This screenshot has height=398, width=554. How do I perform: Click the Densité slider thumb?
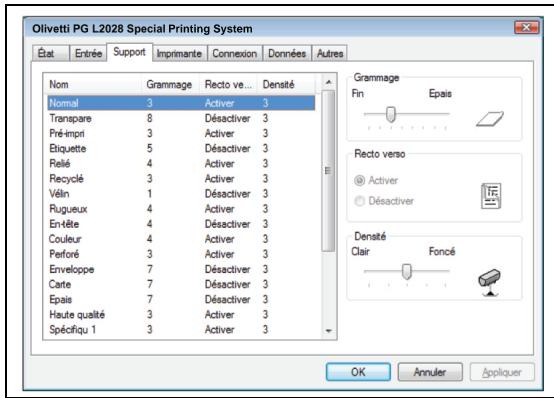click(407, 271)
